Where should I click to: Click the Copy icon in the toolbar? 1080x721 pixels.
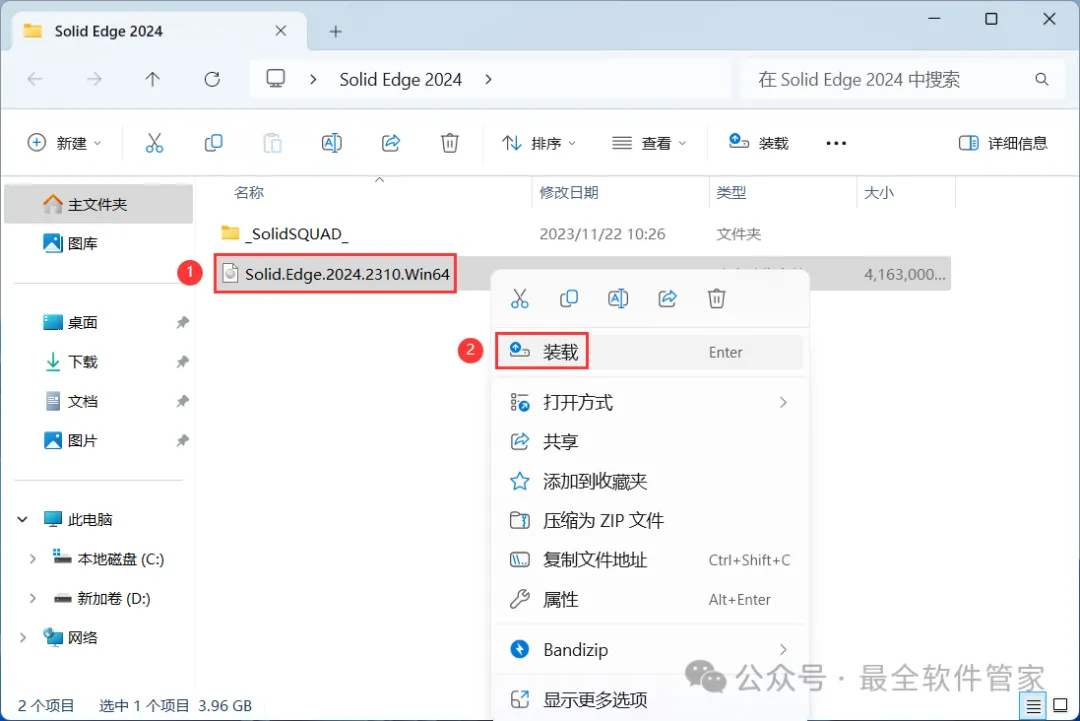(x=214, y=143)
